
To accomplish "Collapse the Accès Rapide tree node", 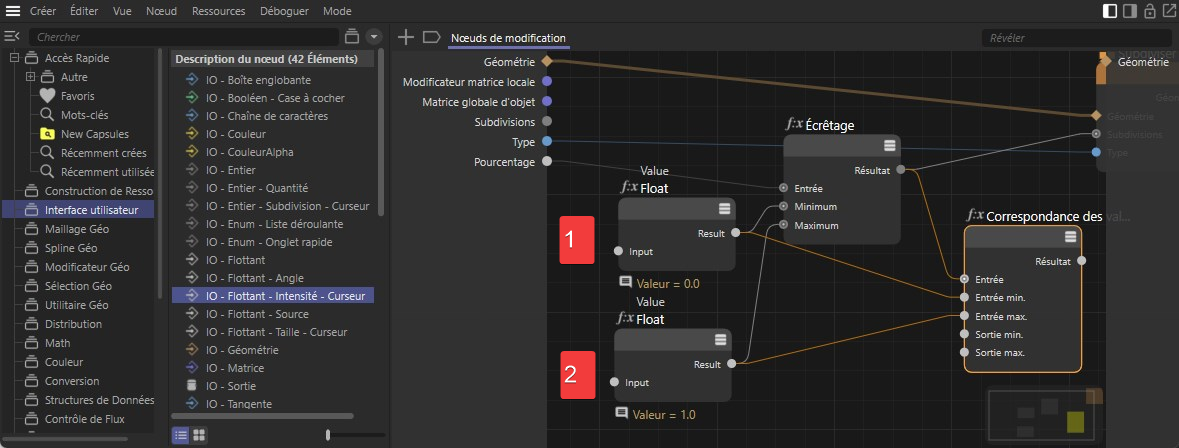I will click(x=13, y=58).
